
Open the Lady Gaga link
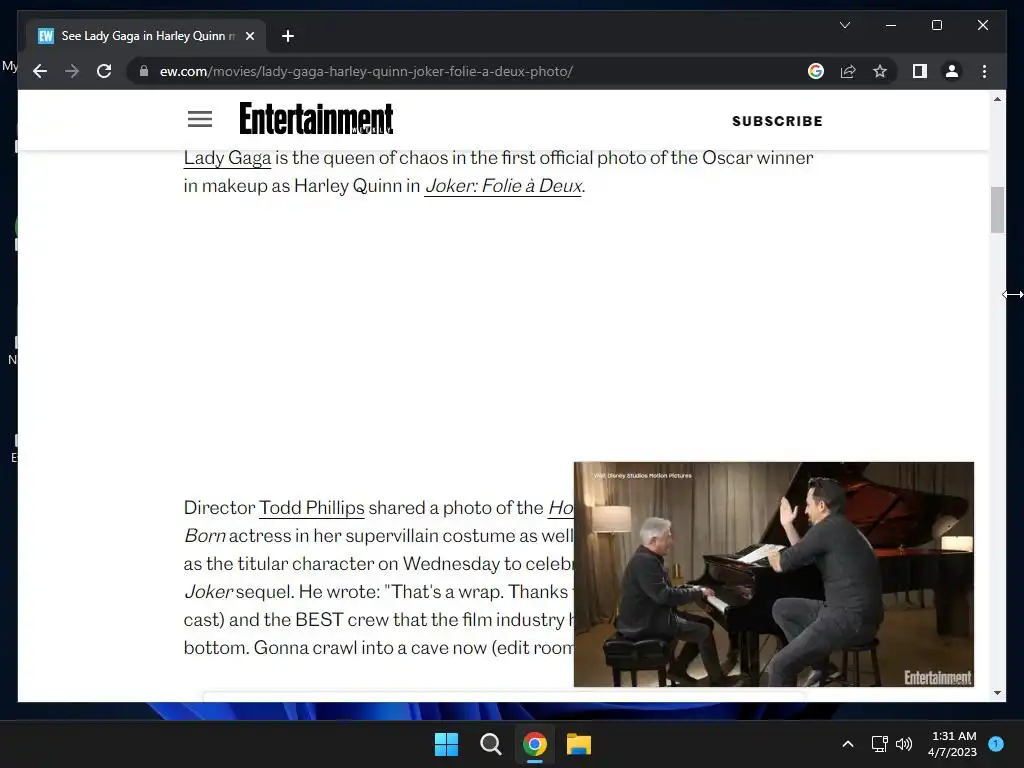tap(227, 158)
